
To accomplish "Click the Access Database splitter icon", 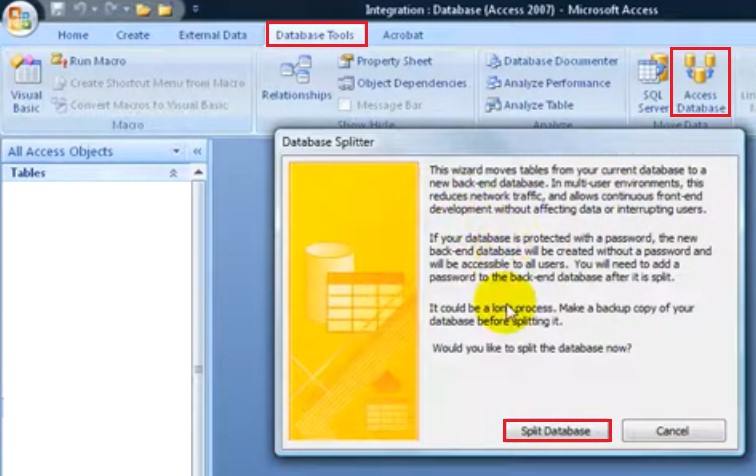I will pyautogui.click(x=701, y=83).
